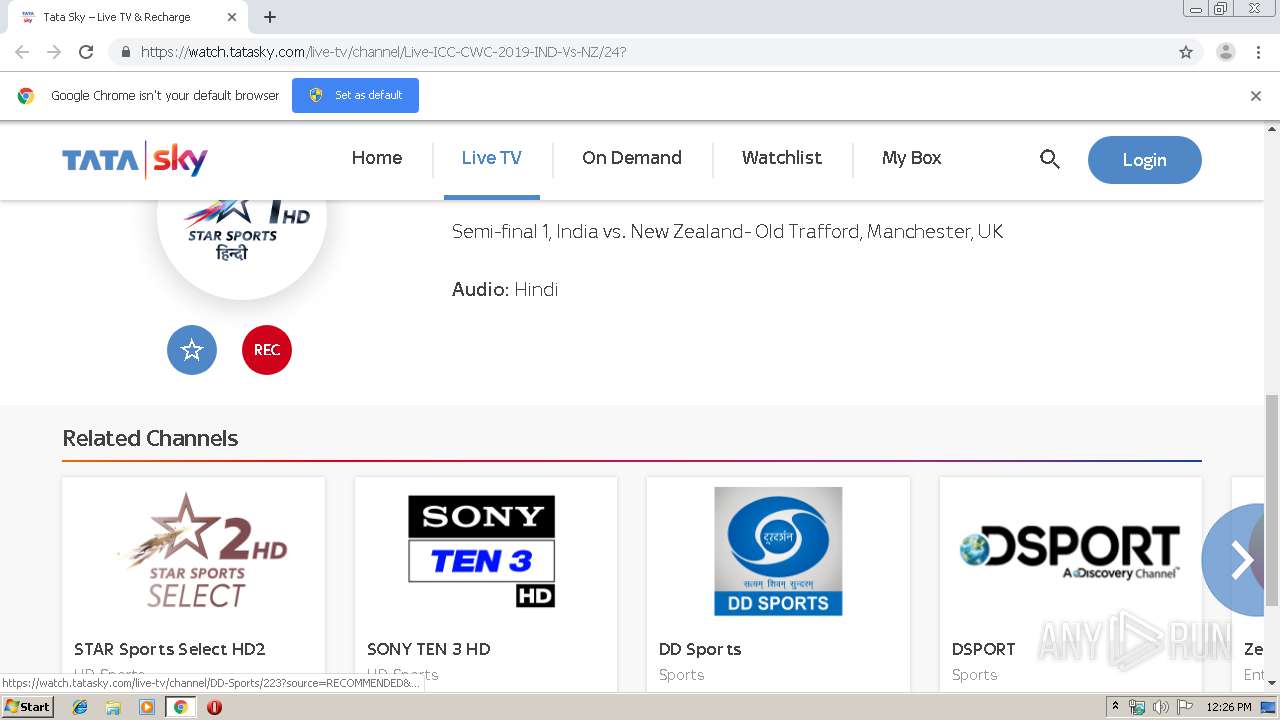Dismiss the default browser notification bar
Screen dimensions: 1280x720
[x=1256, y=96]
